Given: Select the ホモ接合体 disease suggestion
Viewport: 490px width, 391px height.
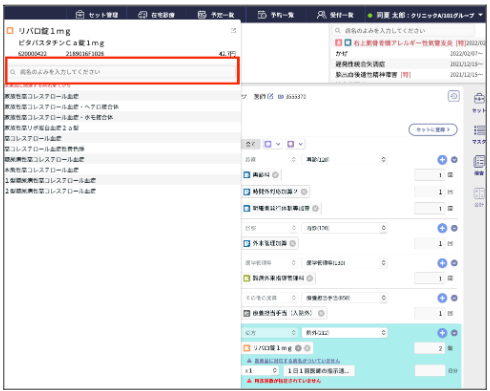Looking at the screenshot, I should pyautogui.click(x=122, y=117).
